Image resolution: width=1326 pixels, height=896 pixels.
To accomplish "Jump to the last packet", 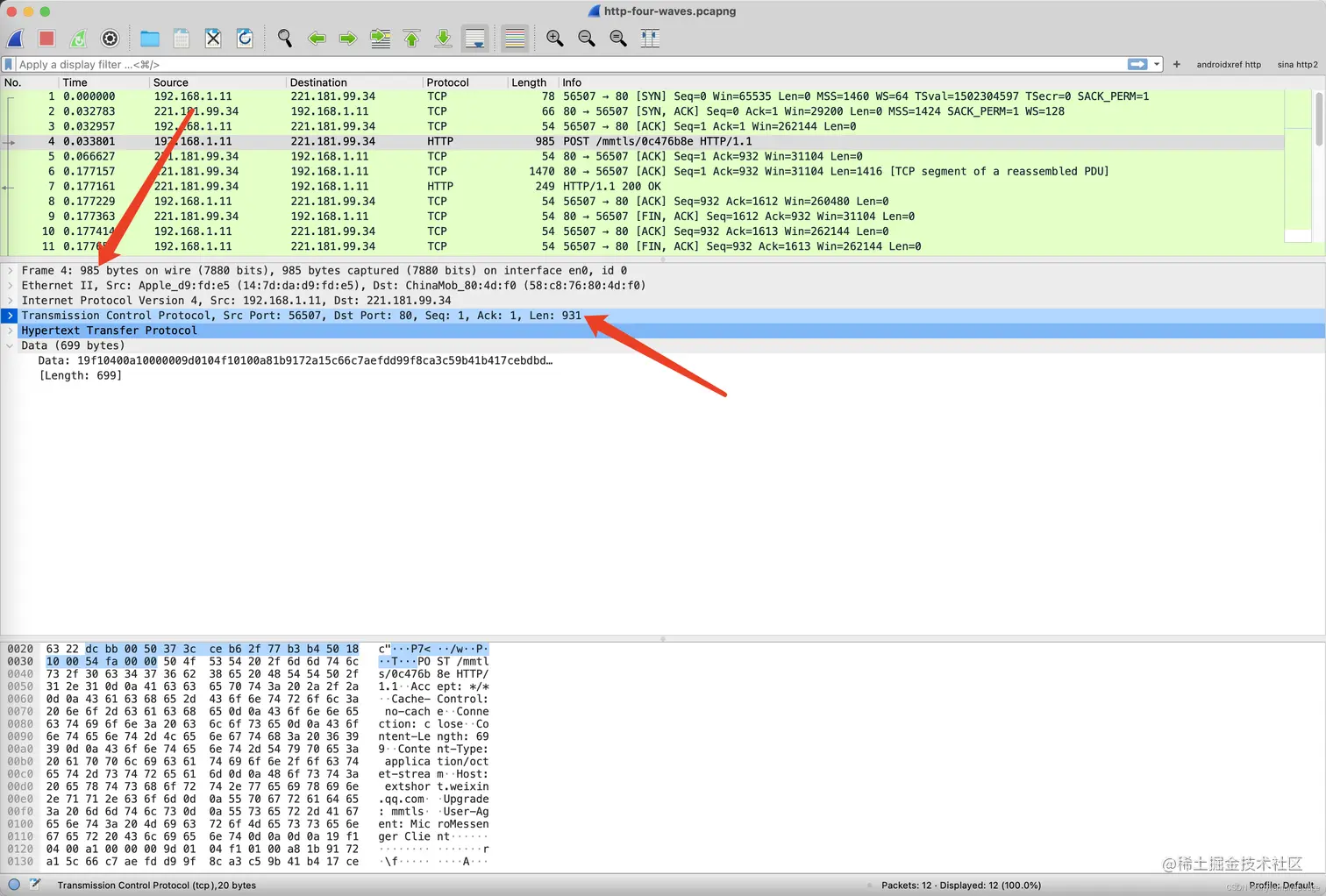I will pos(443,38).
